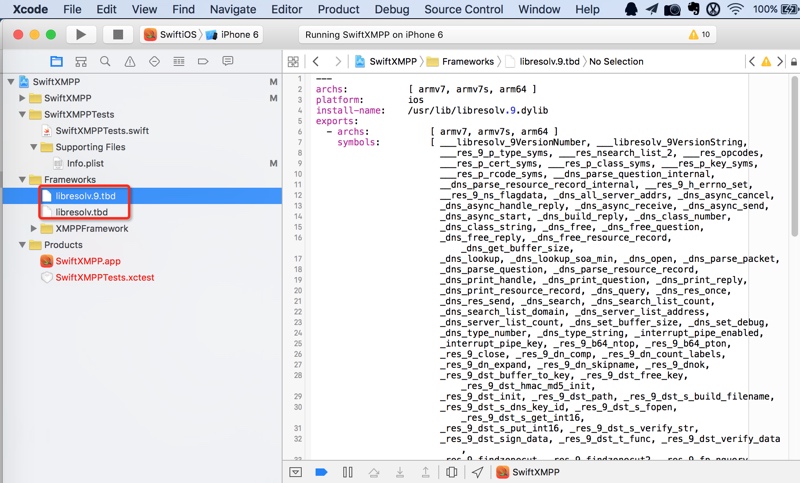Select libresolv.tbd in navigator

point(82,212)
